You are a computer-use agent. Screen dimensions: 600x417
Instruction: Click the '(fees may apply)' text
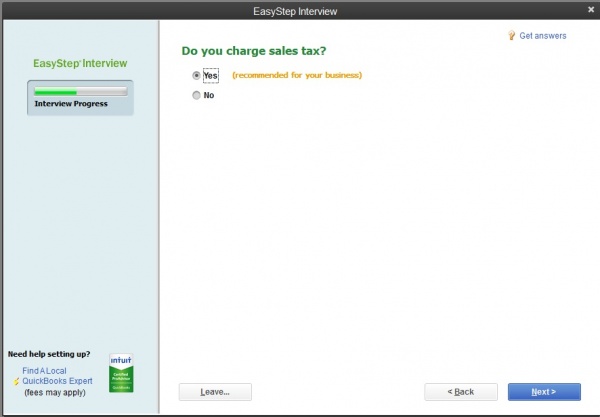(x=55, y=393)
